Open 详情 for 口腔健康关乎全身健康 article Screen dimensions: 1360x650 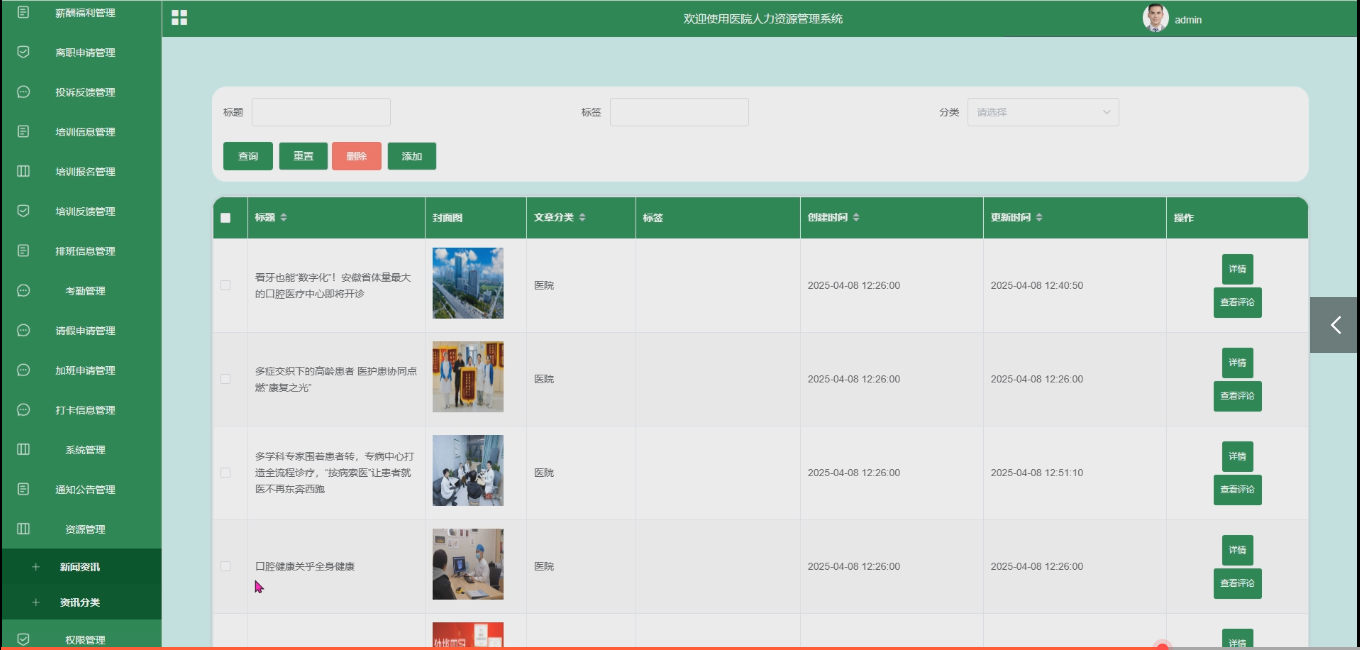[1237, 550]
